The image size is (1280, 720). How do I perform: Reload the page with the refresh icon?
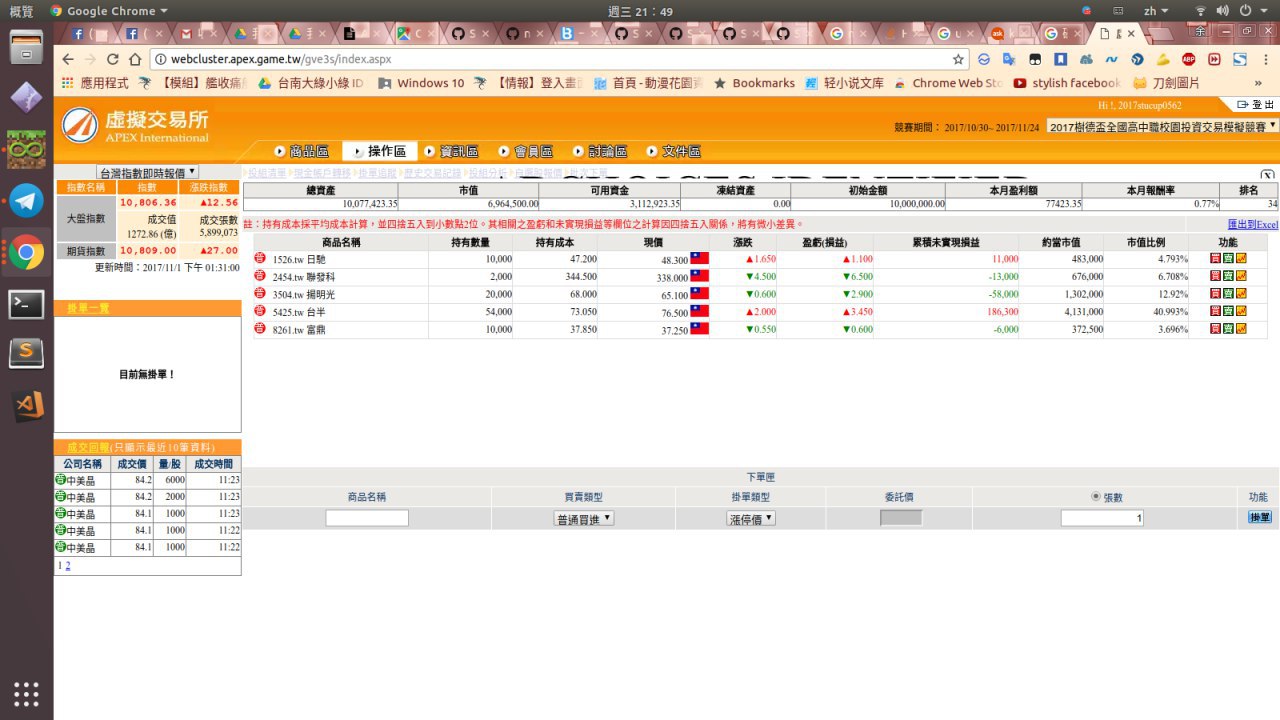pyautogui.click(x=112, y=59)
